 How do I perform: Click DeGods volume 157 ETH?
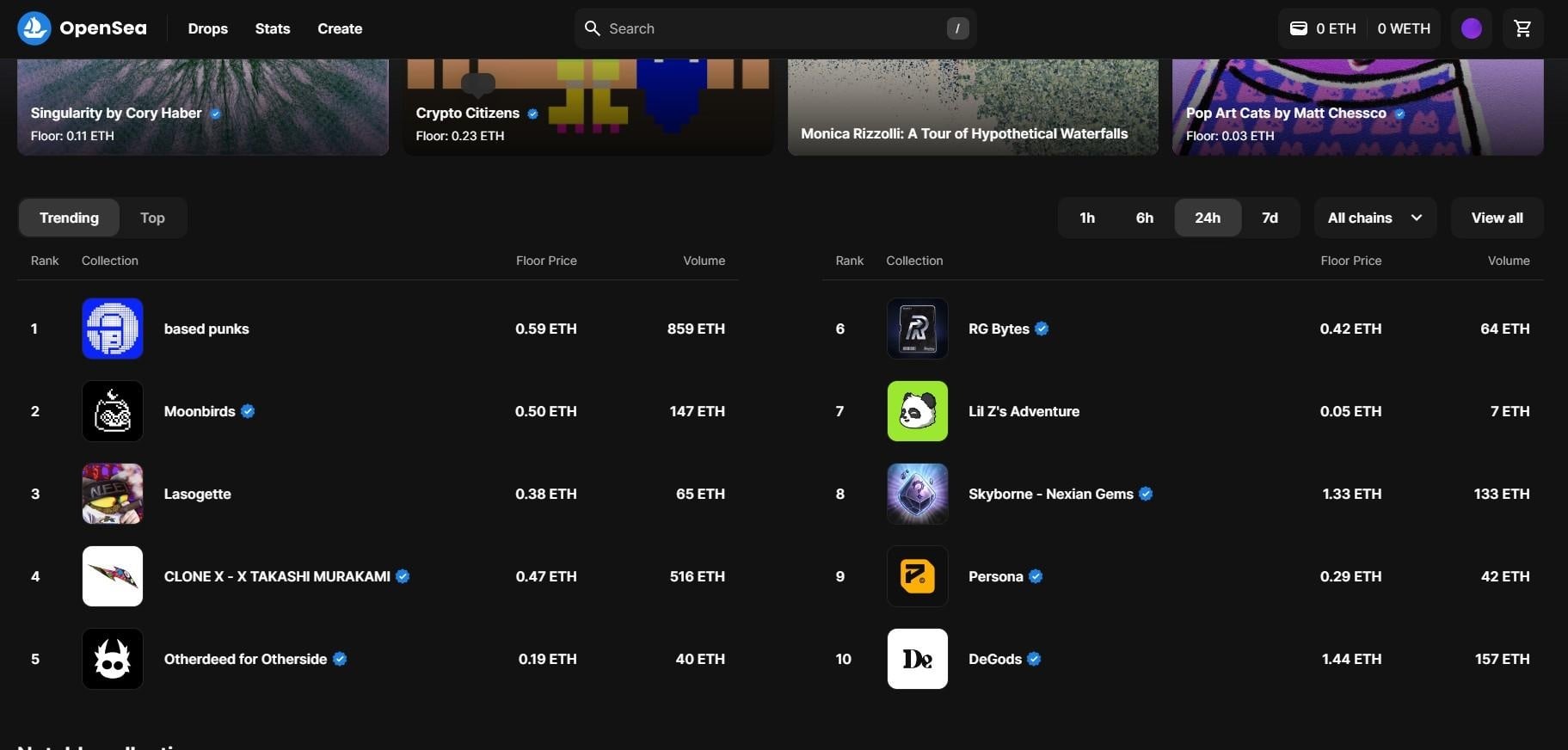pyautogui.click(x=1503, y=659)
